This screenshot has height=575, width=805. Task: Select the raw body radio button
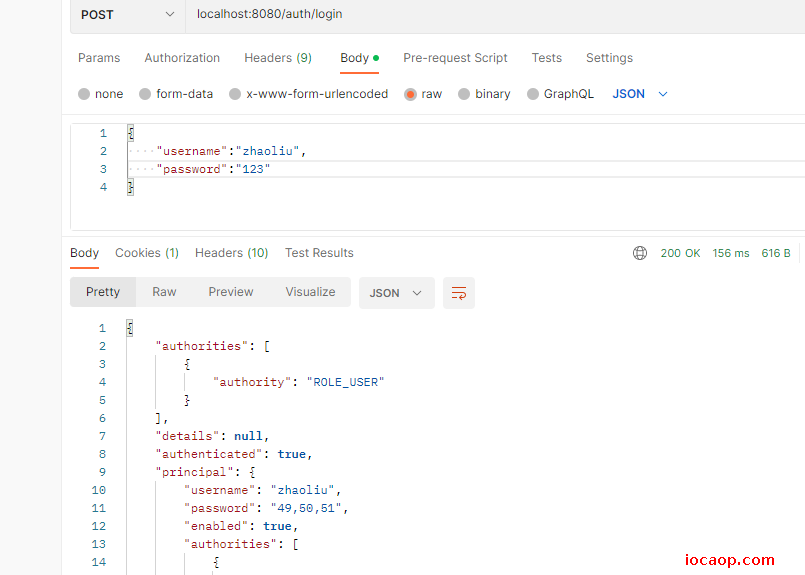(x=410, y=94)
